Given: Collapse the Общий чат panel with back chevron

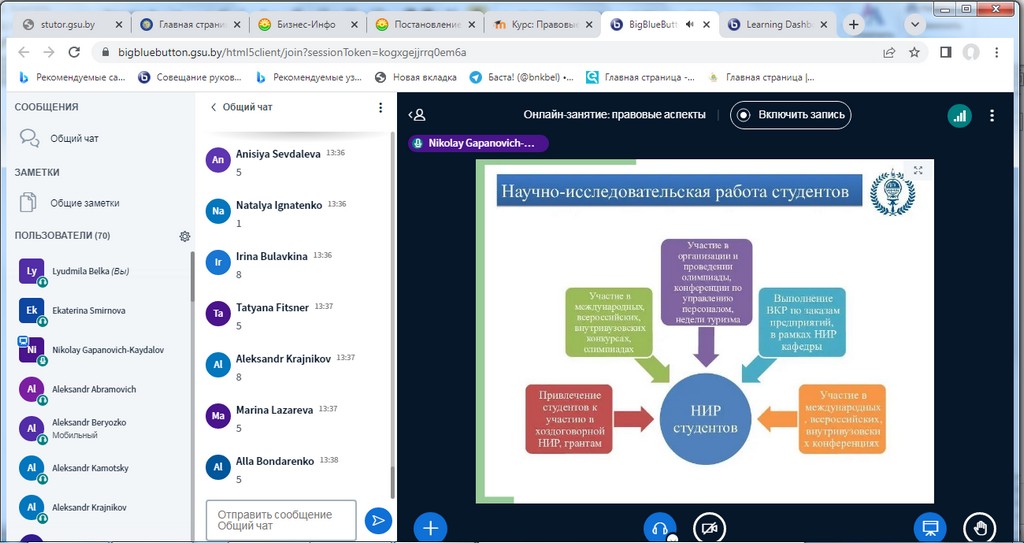Looking at the screenshot, I should click(213, 107).
